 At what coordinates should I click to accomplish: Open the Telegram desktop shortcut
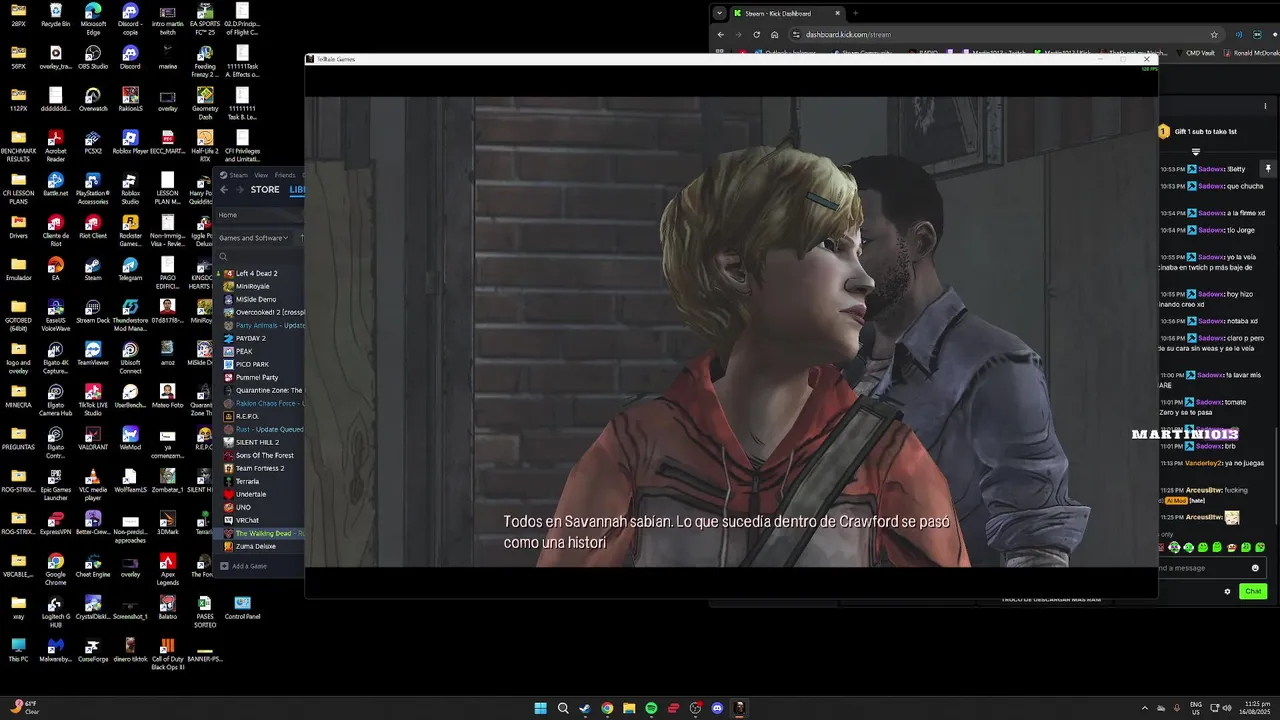coord(130,267)
